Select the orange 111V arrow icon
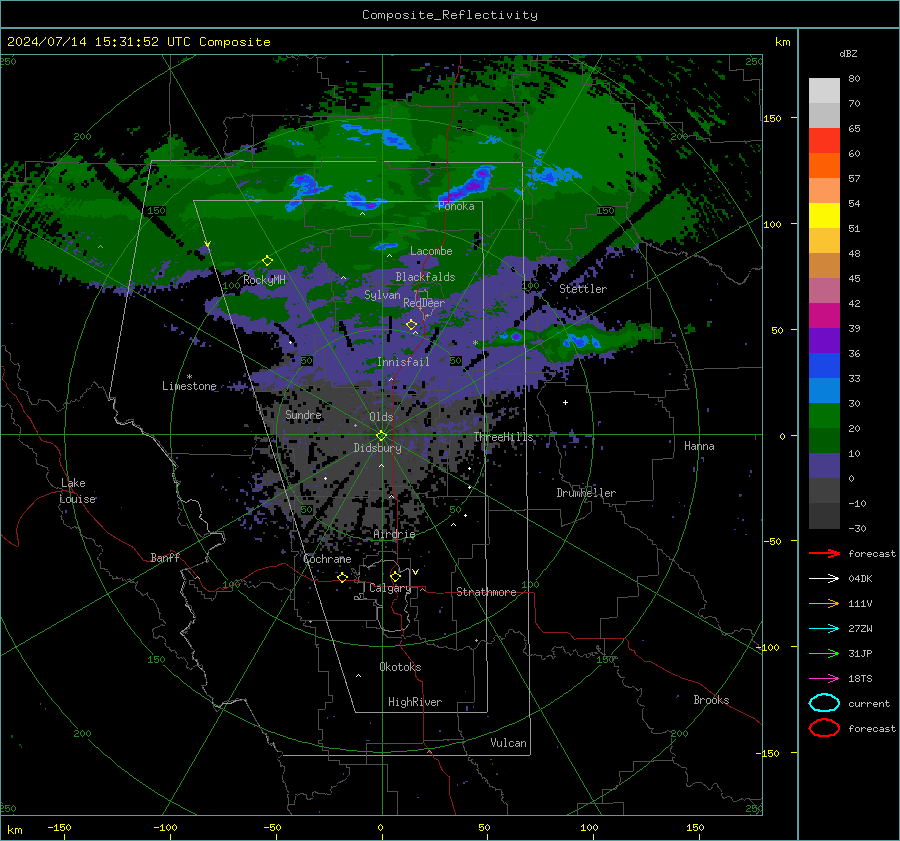The height and width of the screenshot is (841, 900). point(824,603)
